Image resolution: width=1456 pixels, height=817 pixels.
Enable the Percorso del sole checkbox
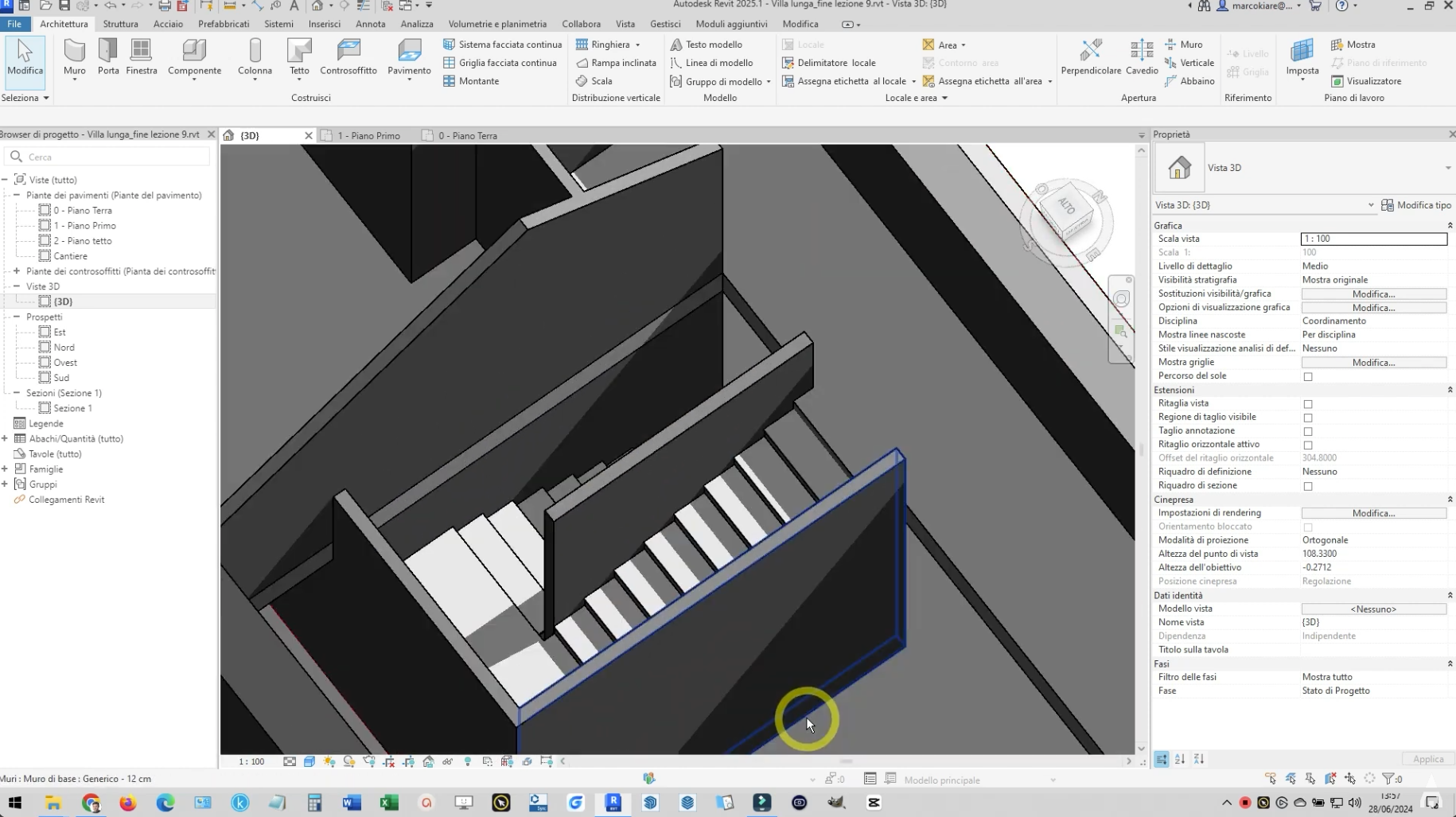coord(1308,376)
